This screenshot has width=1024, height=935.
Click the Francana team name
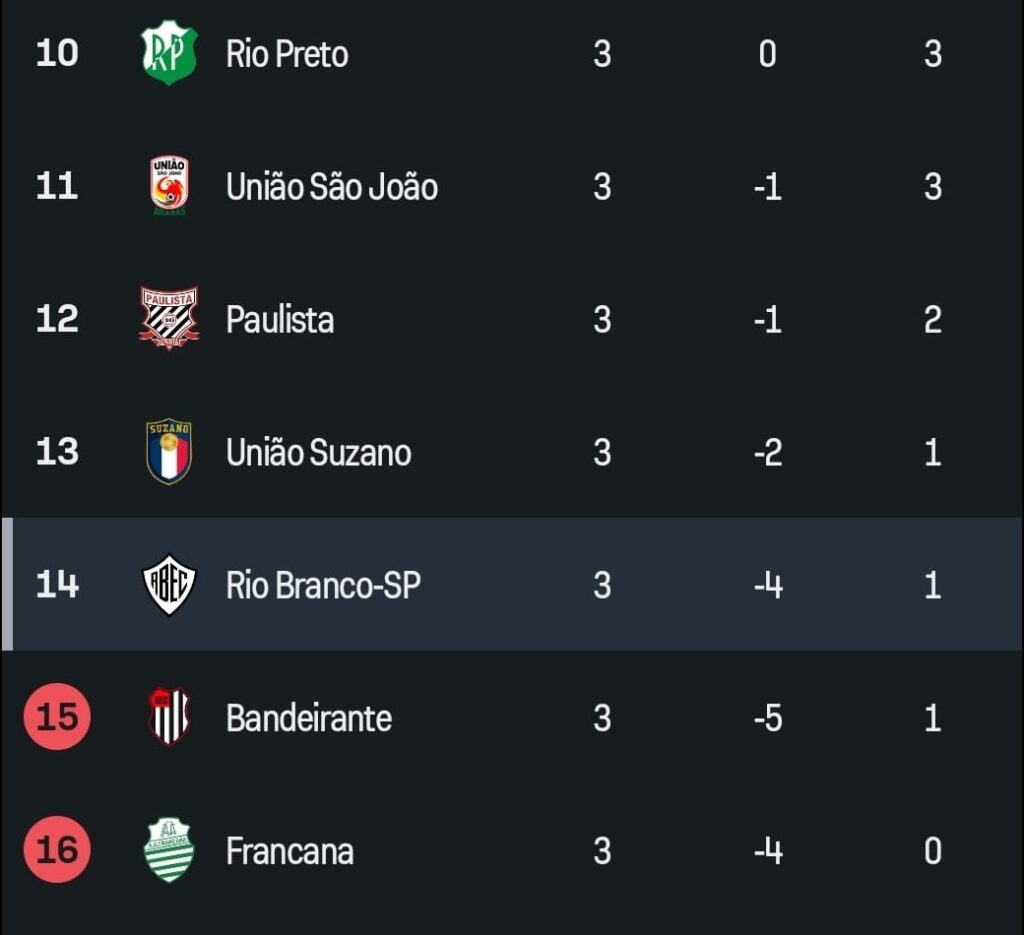(290, 851)
